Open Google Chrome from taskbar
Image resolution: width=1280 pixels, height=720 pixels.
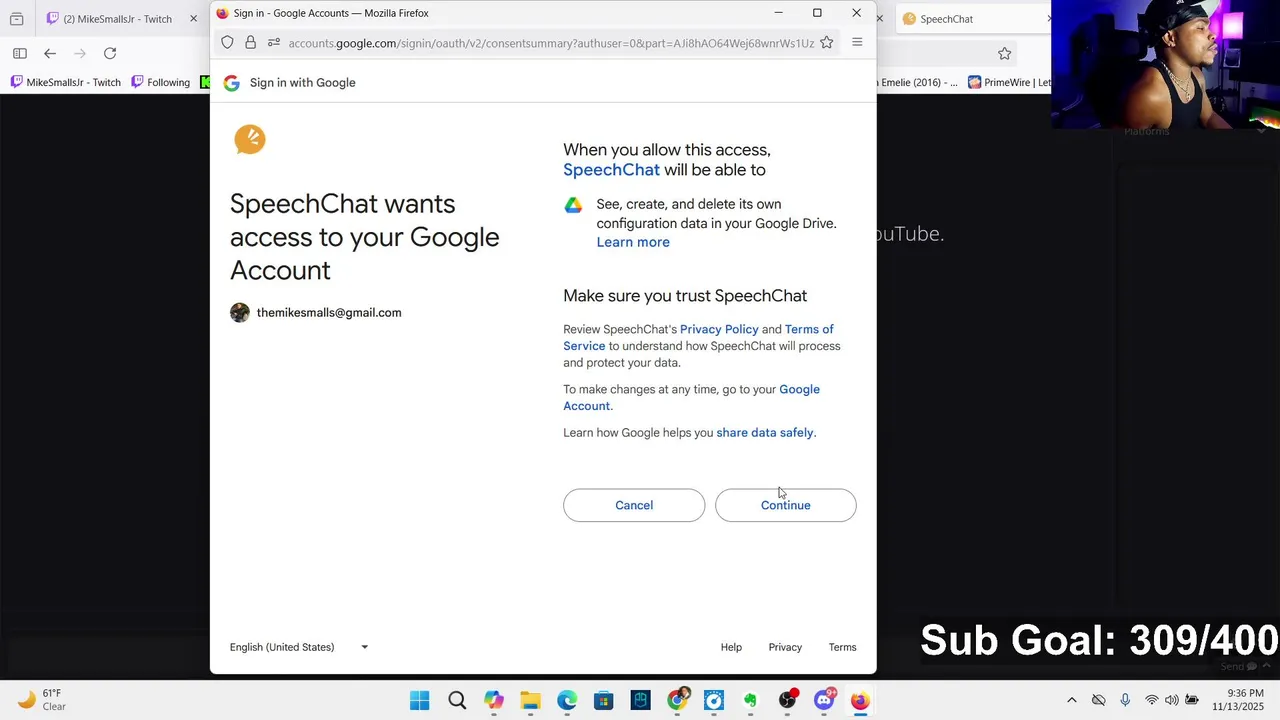pos(677,701)
